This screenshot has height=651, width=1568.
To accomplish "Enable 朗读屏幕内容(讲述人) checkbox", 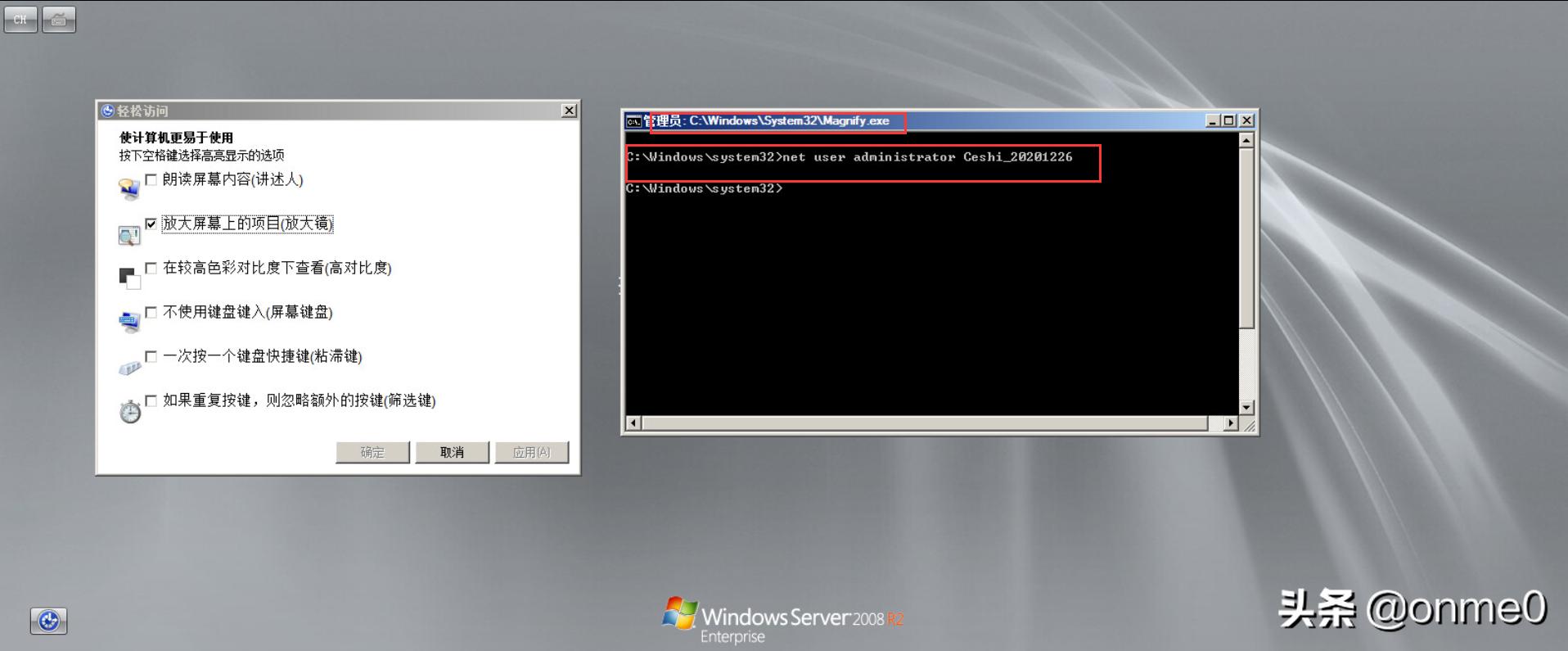I will [151, 179].
